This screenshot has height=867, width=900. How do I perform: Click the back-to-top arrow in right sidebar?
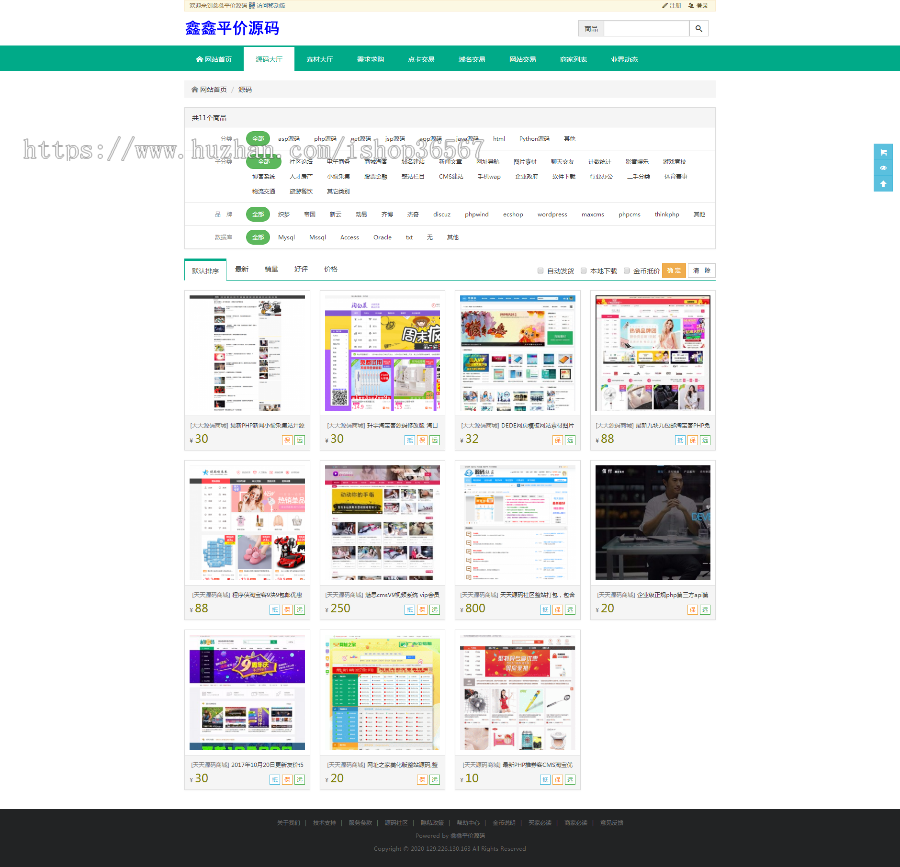pos(883,184)
